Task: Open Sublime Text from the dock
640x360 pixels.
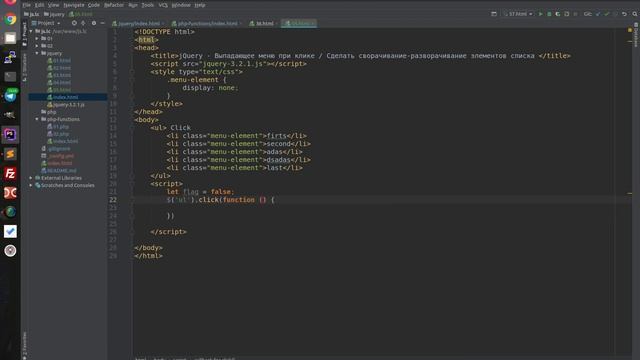Action: click(10, 154)
